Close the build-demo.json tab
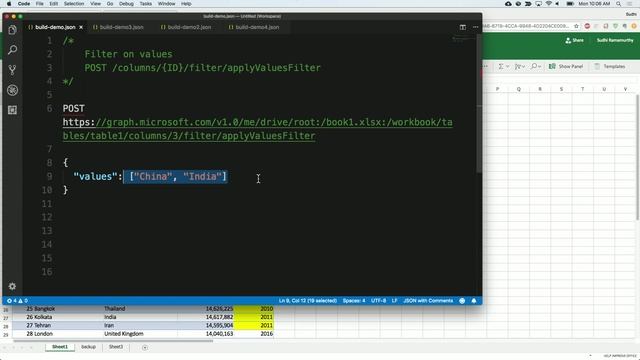The height and width of the screenshot is (360, 640). 81,27
